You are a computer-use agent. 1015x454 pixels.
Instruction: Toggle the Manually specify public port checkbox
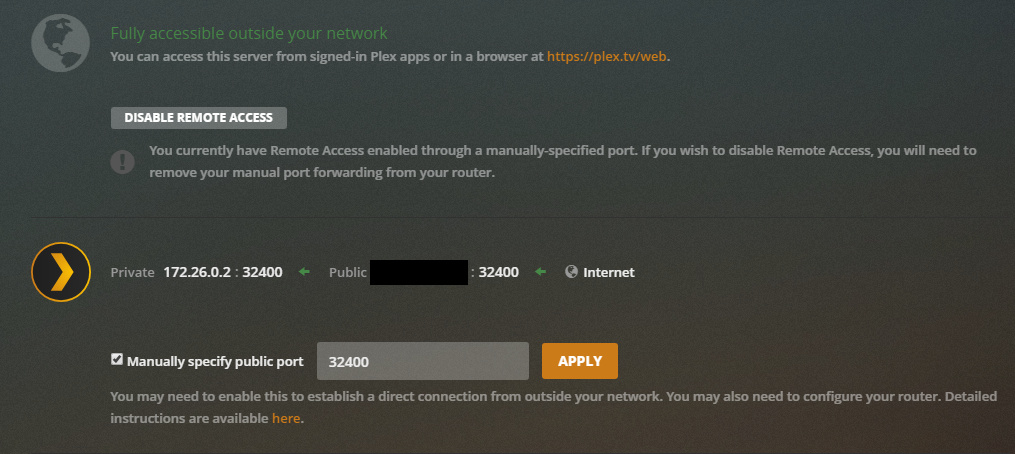coord(118,360)
